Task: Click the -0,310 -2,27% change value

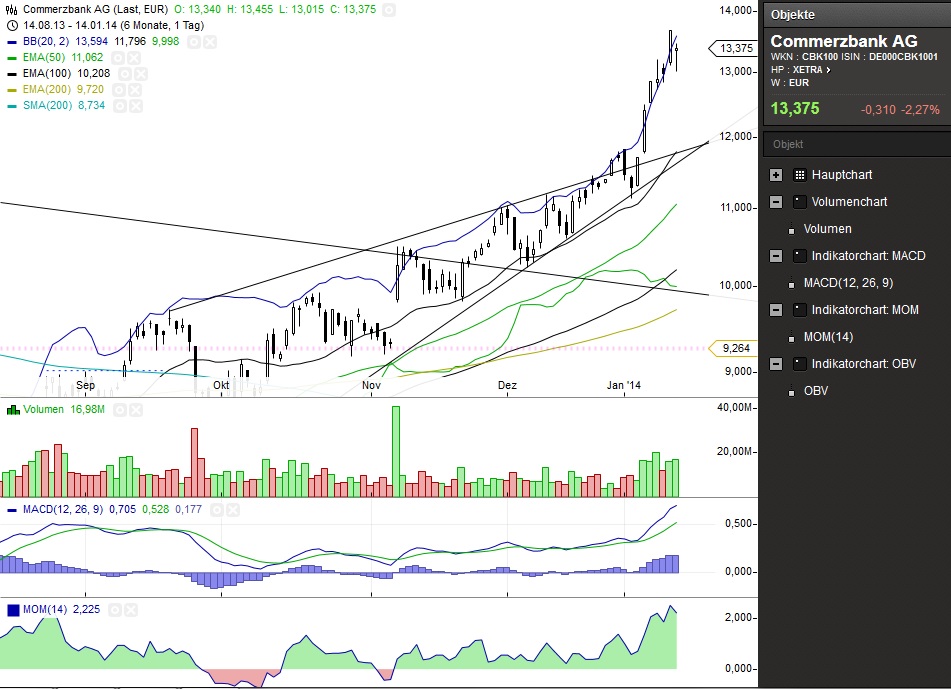Action: [900, 110]
